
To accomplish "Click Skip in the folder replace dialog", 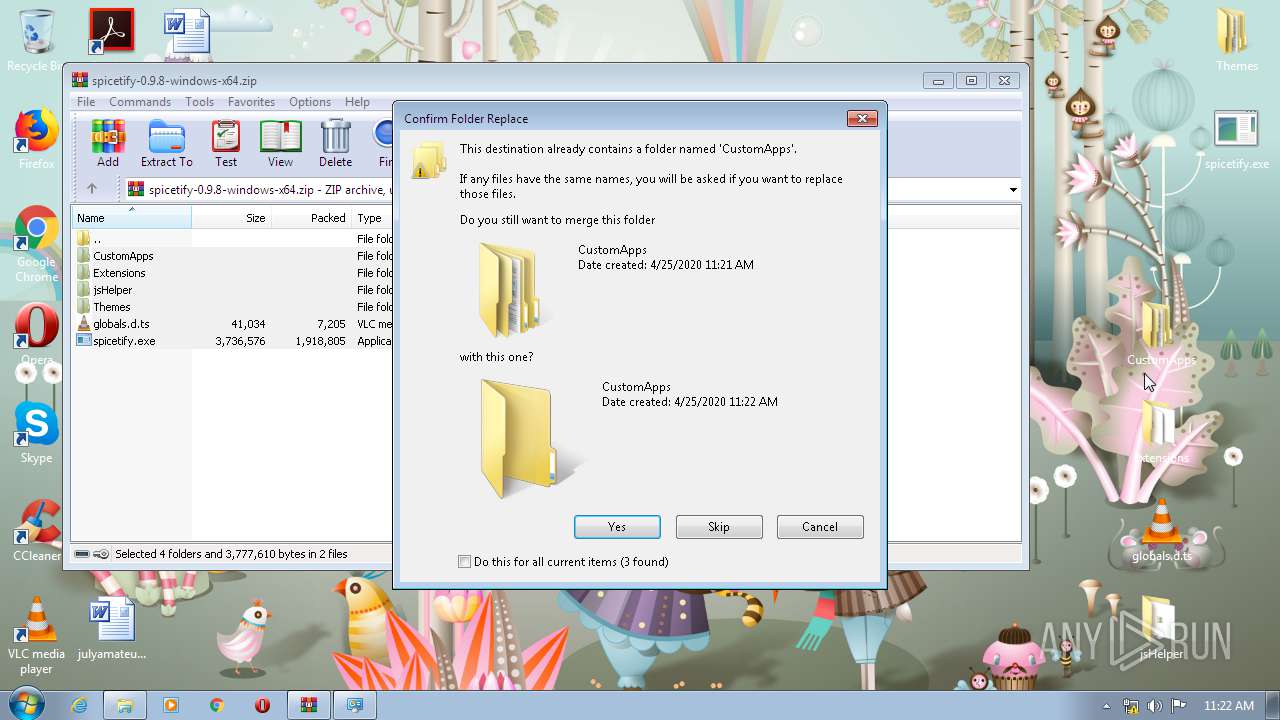I will [719, 527].
